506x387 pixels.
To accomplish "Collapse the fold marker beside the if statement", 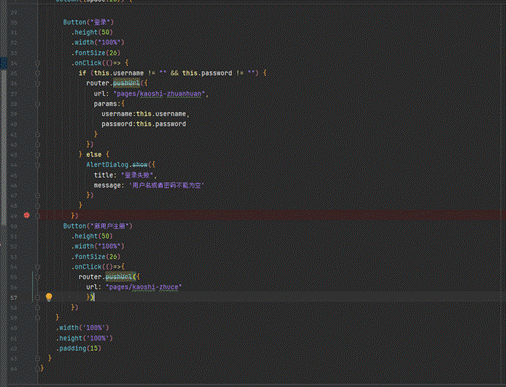I will pos(37,73).
